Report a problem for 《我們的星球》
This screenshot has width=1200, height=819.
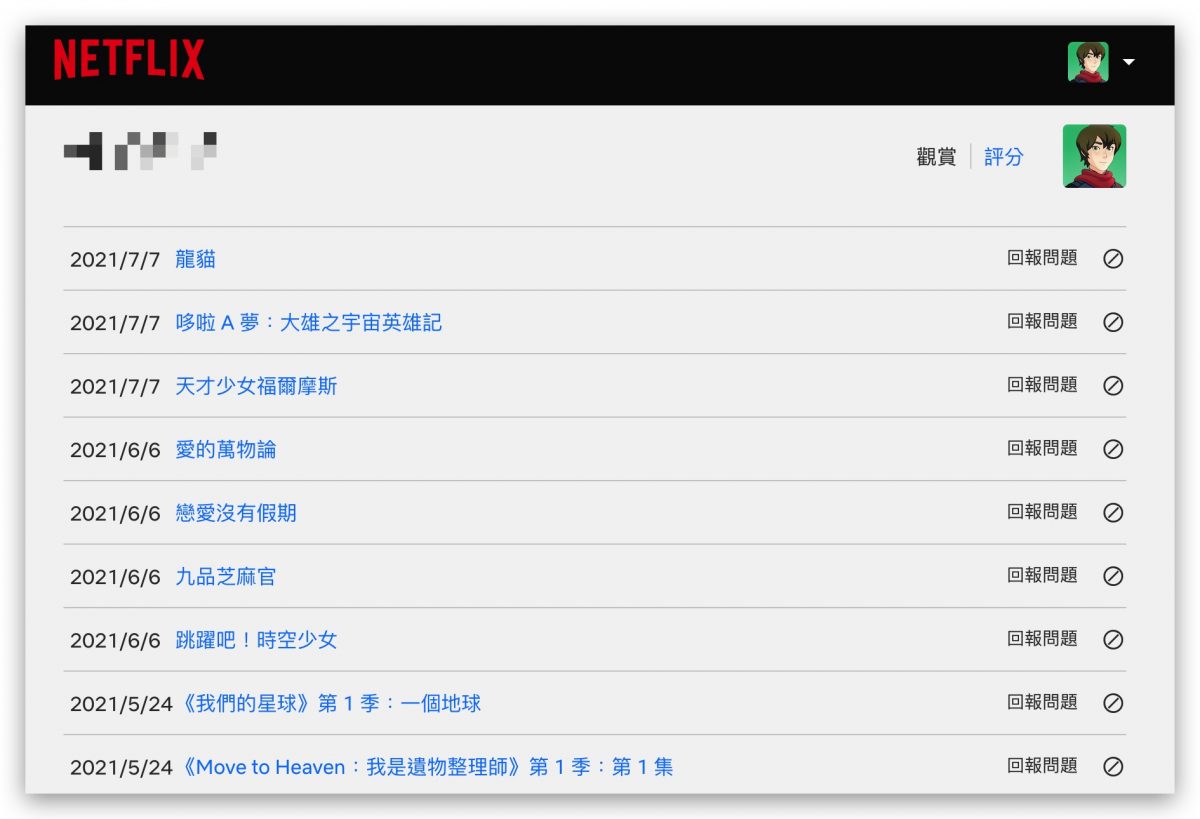[1042, 702]
